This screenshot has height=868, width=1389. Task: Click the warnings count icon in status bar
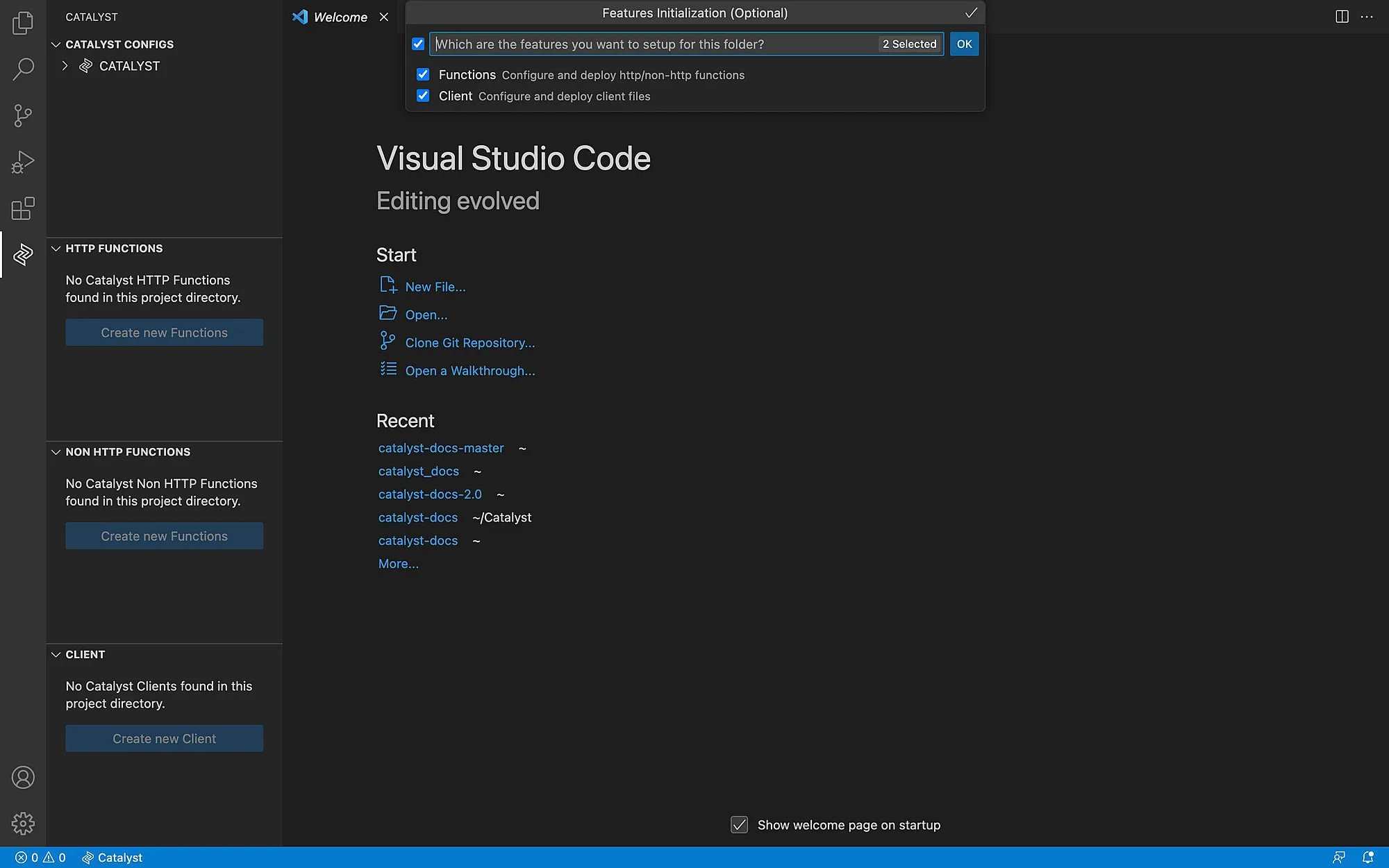coord(49,858)
